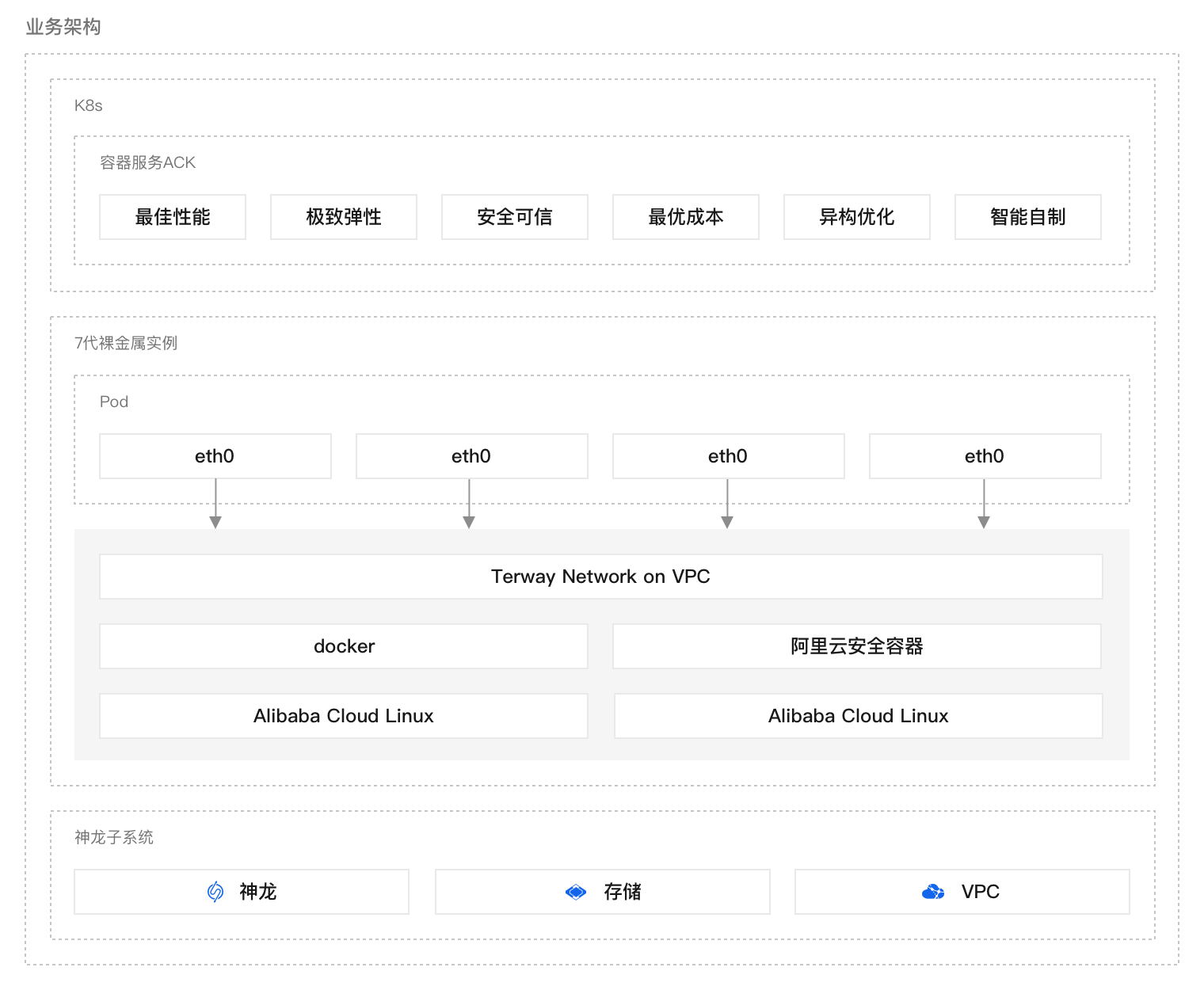
Task: Select the docker box
Action: point(344,646)
